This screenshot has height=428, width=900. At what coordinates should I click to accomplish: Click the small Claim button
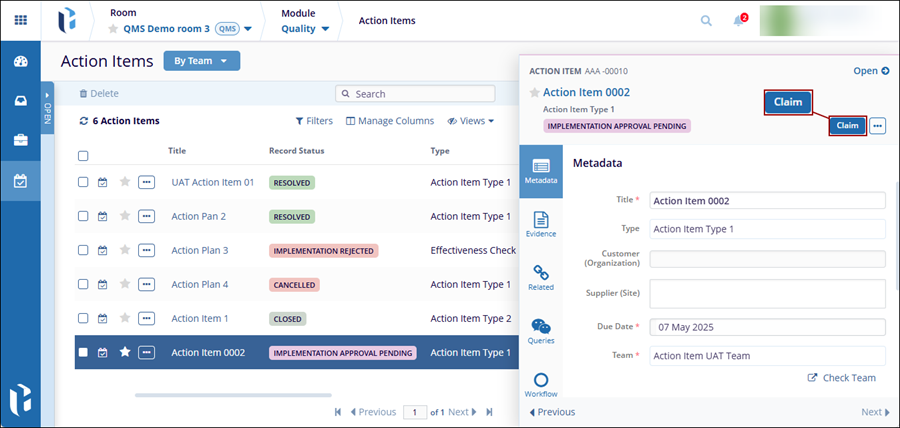(847, 126)
